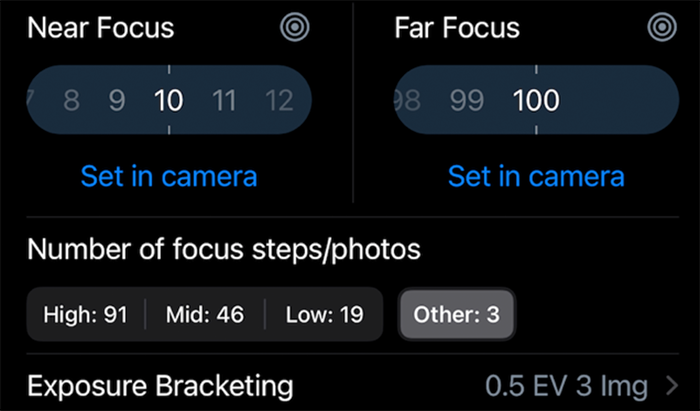Choose the Other: 3 steps option
This screenshot has width=700, height=411.
(457, 315)
